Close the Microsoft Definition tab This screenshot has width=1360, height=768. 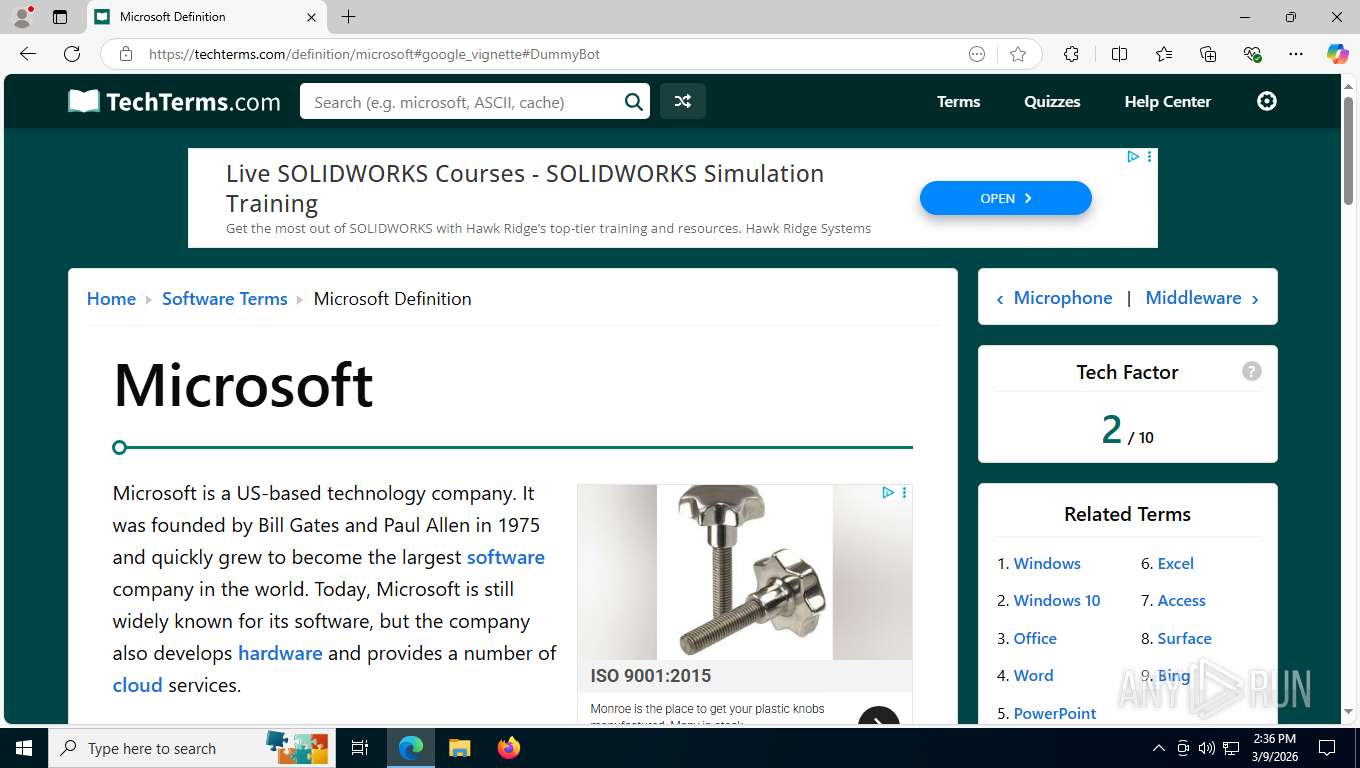311,17
